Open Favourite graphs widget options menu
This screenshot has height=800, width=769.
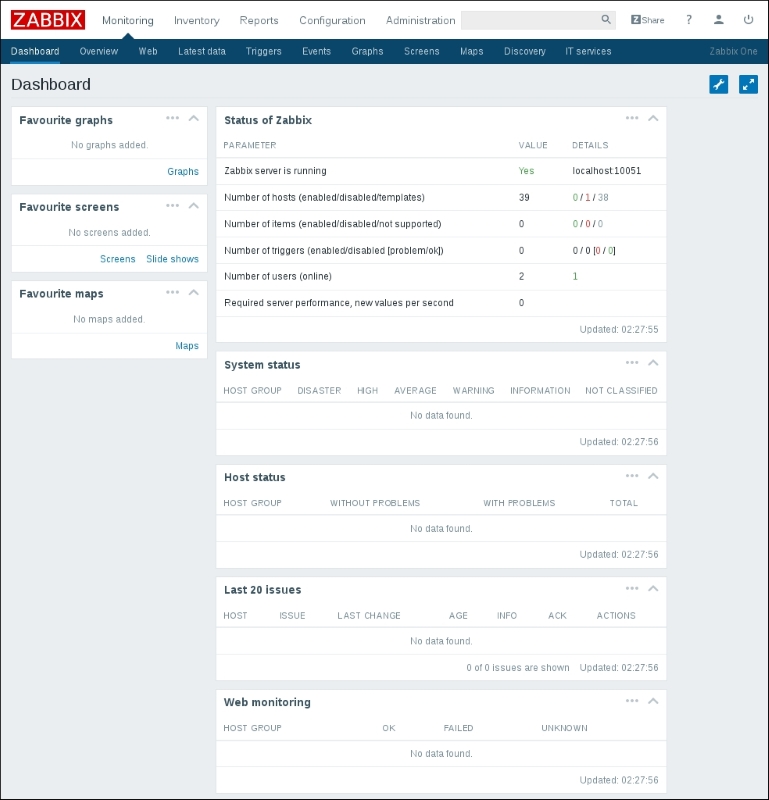click(x=172, y=118)
